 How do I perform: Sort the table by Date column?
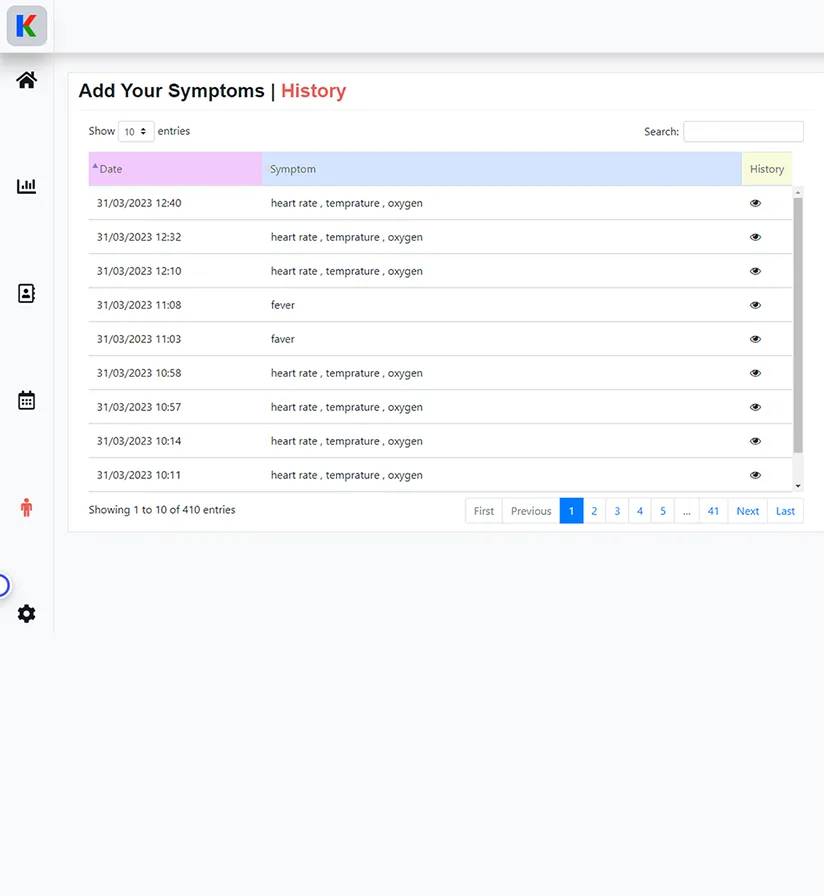pos(110,168)
